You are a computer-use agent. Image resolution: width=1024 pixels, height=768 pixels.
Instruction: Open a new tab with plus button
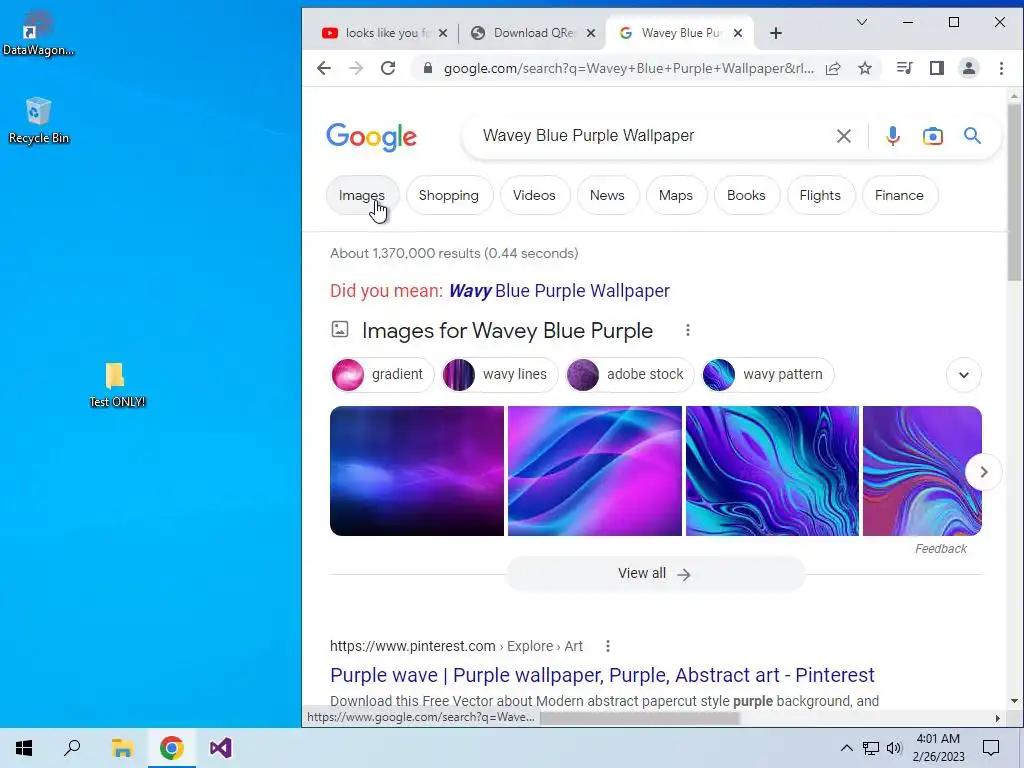776,33
